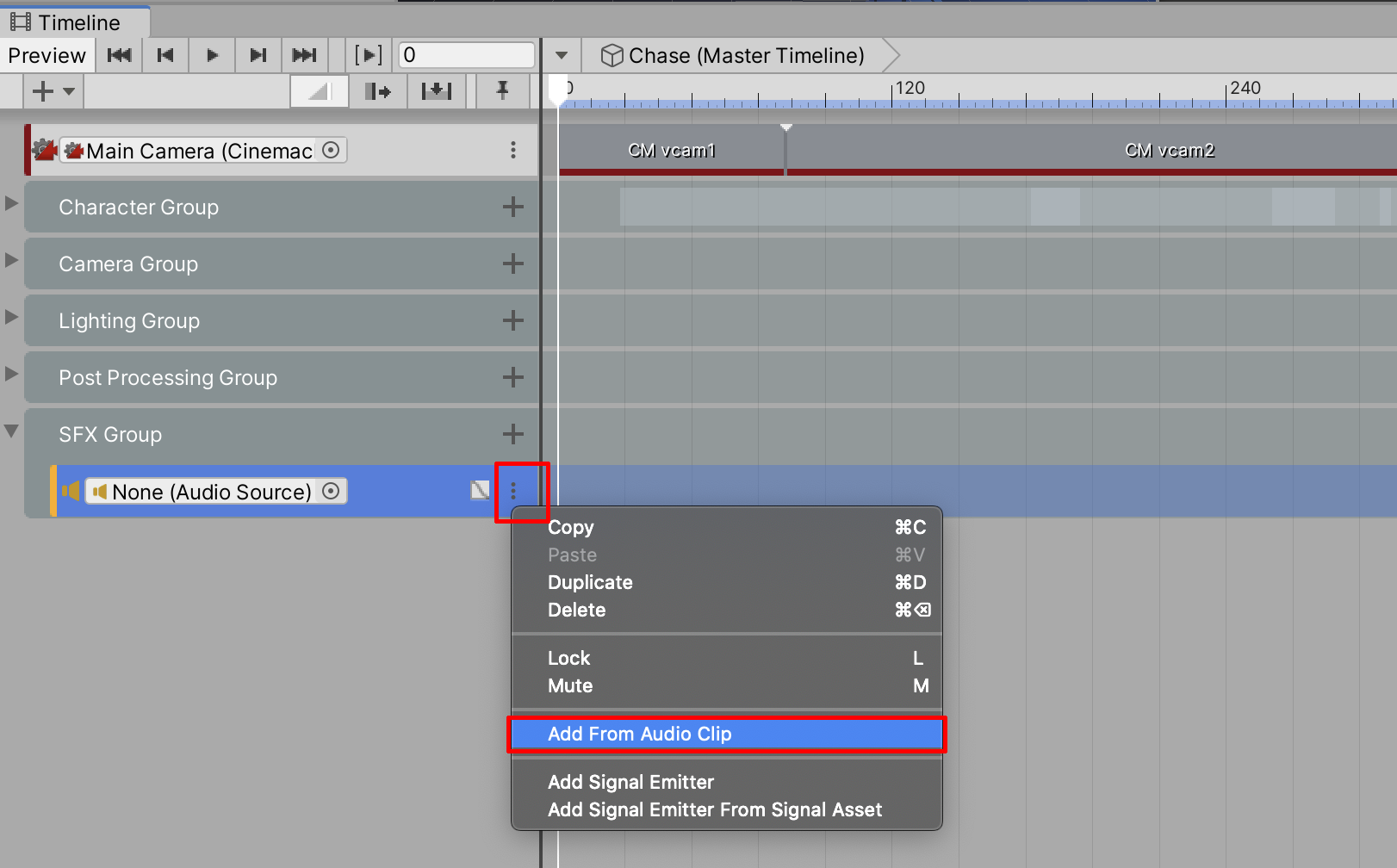The image size is (1397, 868).
Task: Choose Add From Audio Clip
Action: tap(639, 735)
